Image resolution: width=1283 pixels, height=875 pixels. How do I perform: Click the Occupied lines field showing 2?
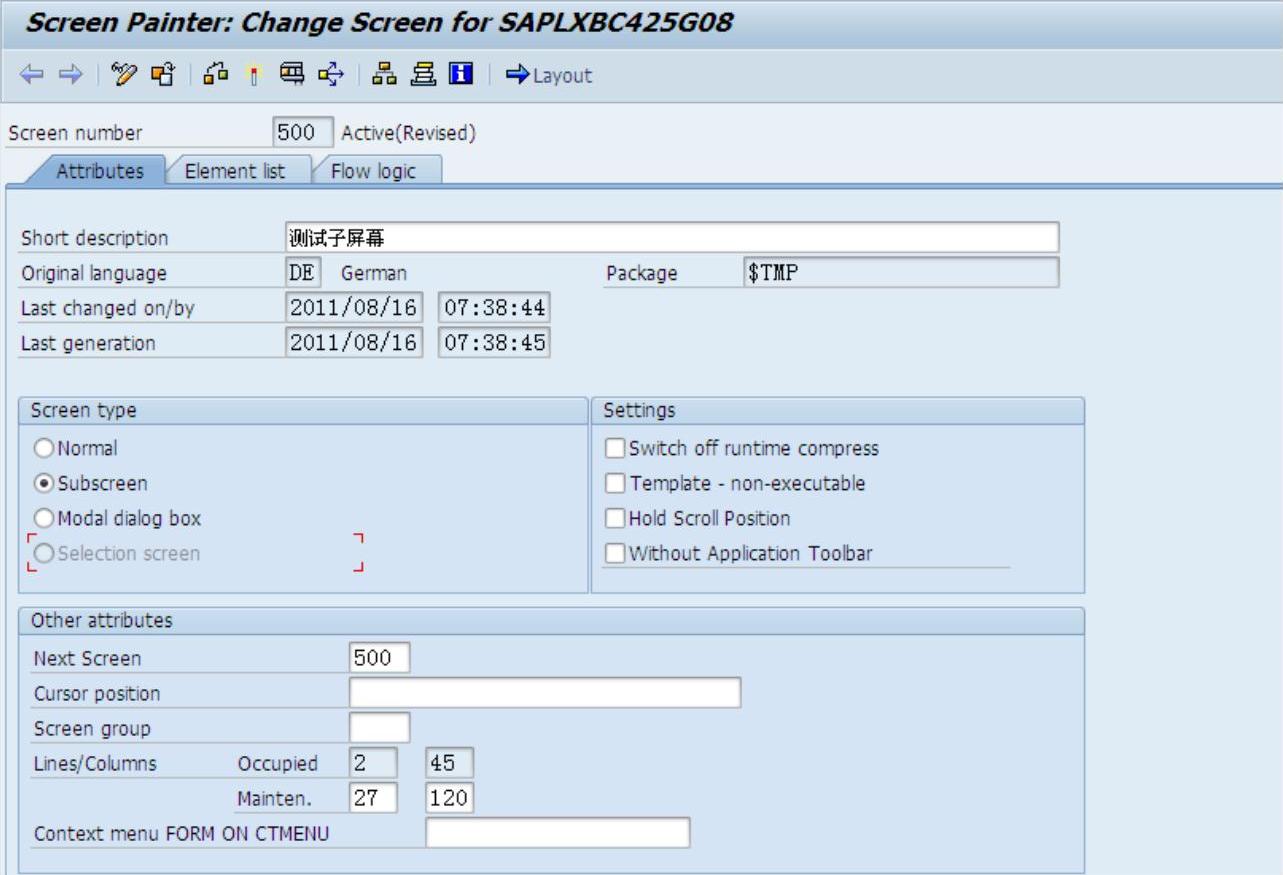tap(373, 763)
